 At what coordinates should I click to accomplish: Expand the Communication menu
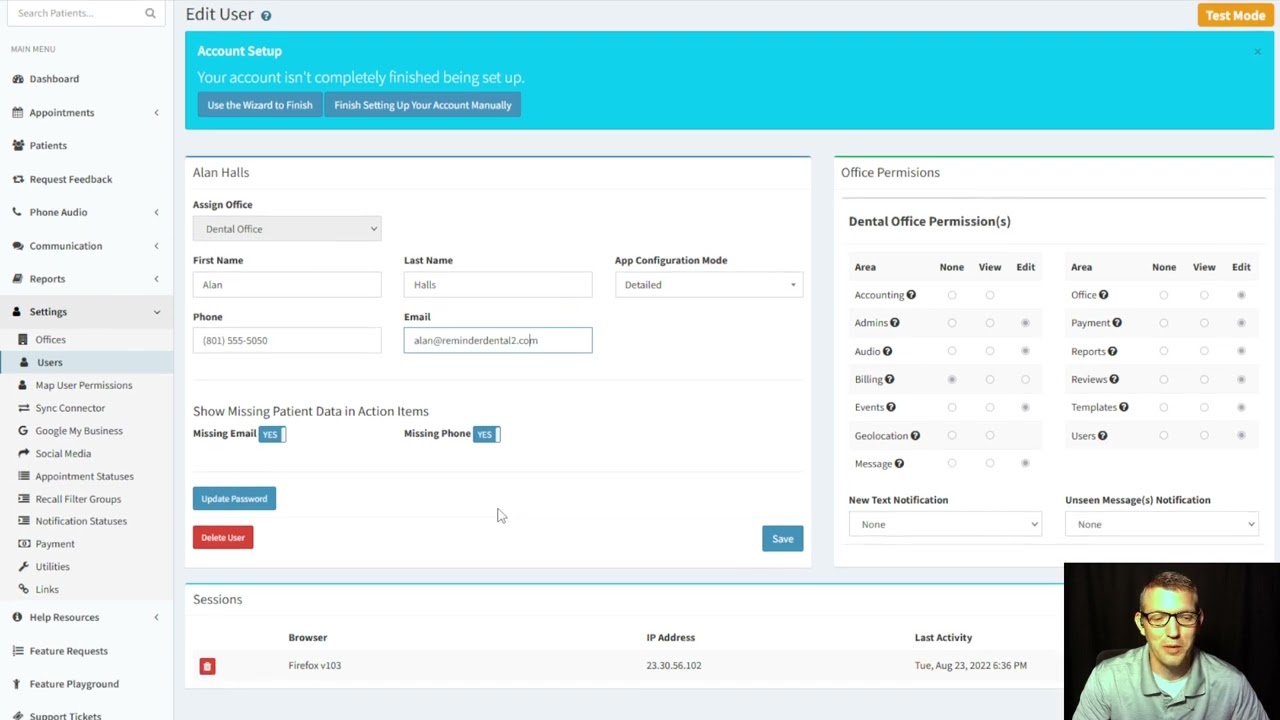[x=86, y=246]
